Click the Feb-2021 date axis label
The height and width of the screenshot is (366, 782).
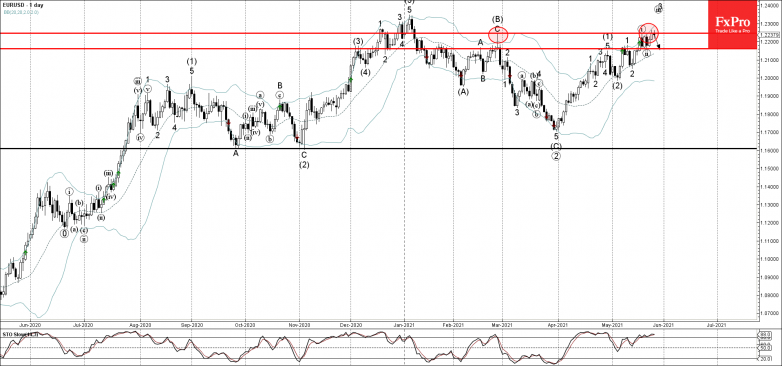pos(454,325)
